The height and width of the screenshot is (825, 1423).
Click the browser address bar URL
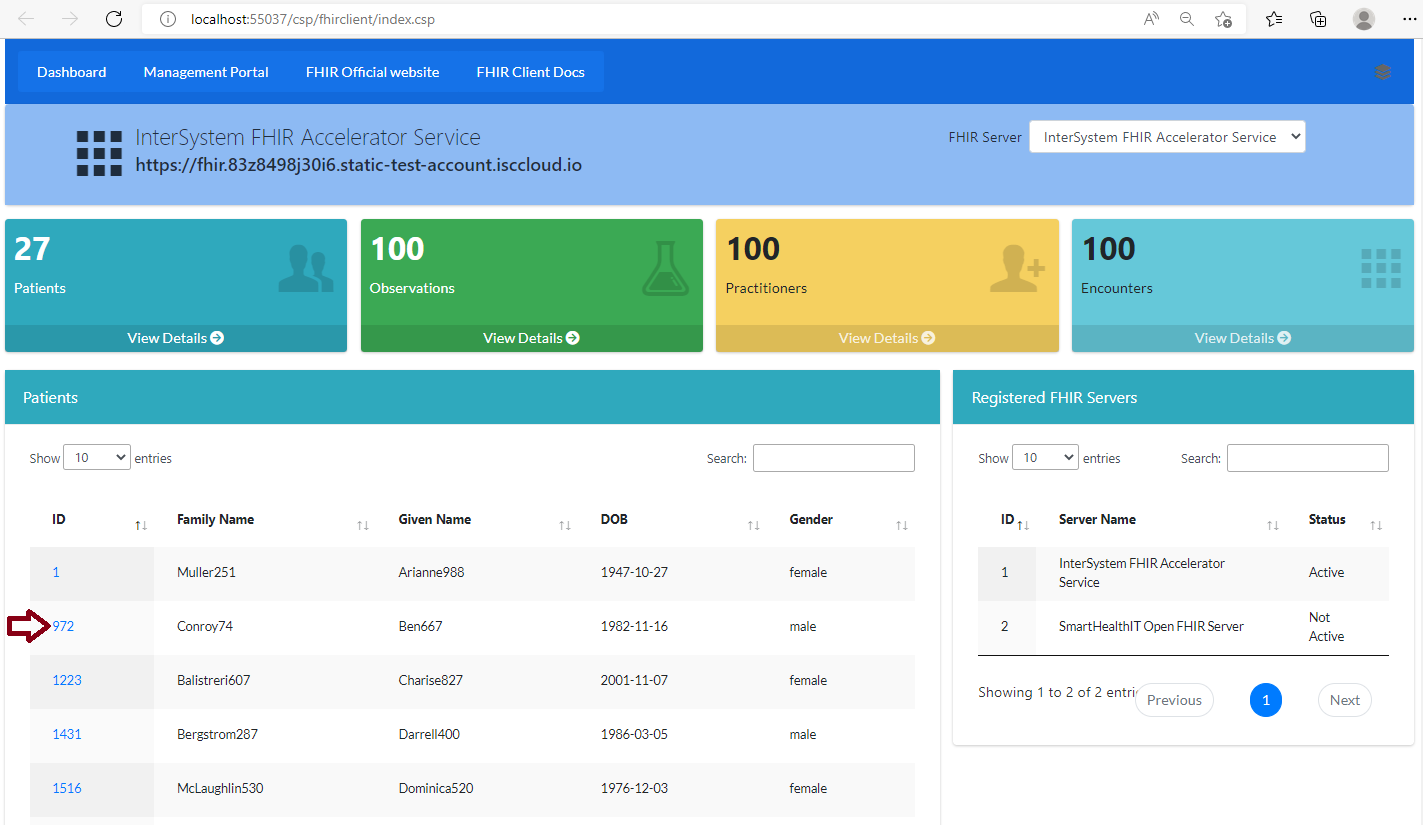(x=313, y=19)
